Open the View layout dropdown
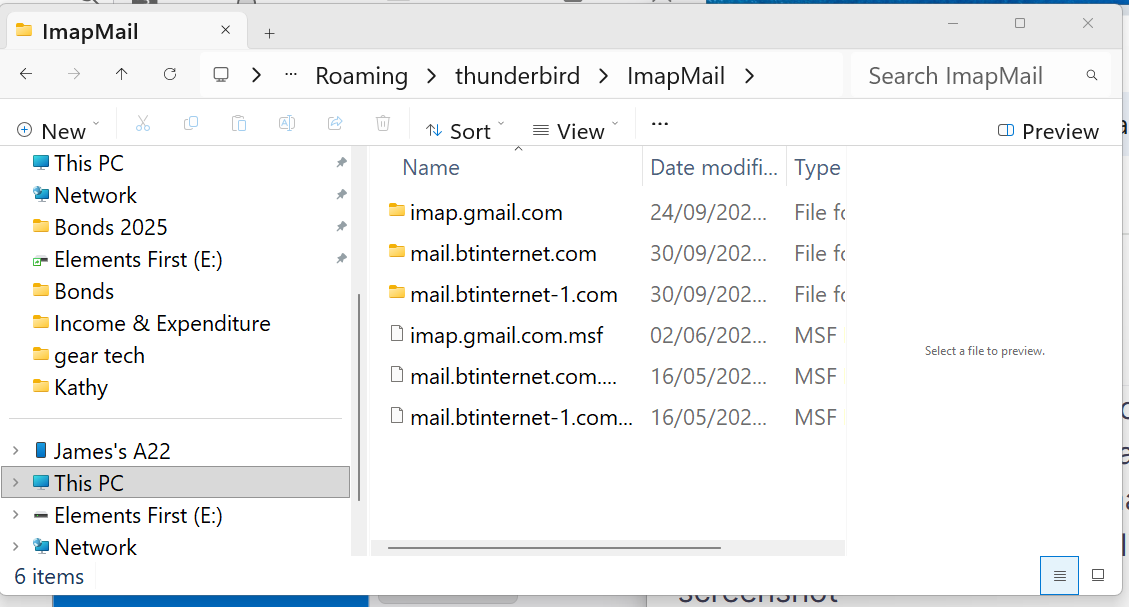The height and width of the screenshot is (607, 1129). 575,131
